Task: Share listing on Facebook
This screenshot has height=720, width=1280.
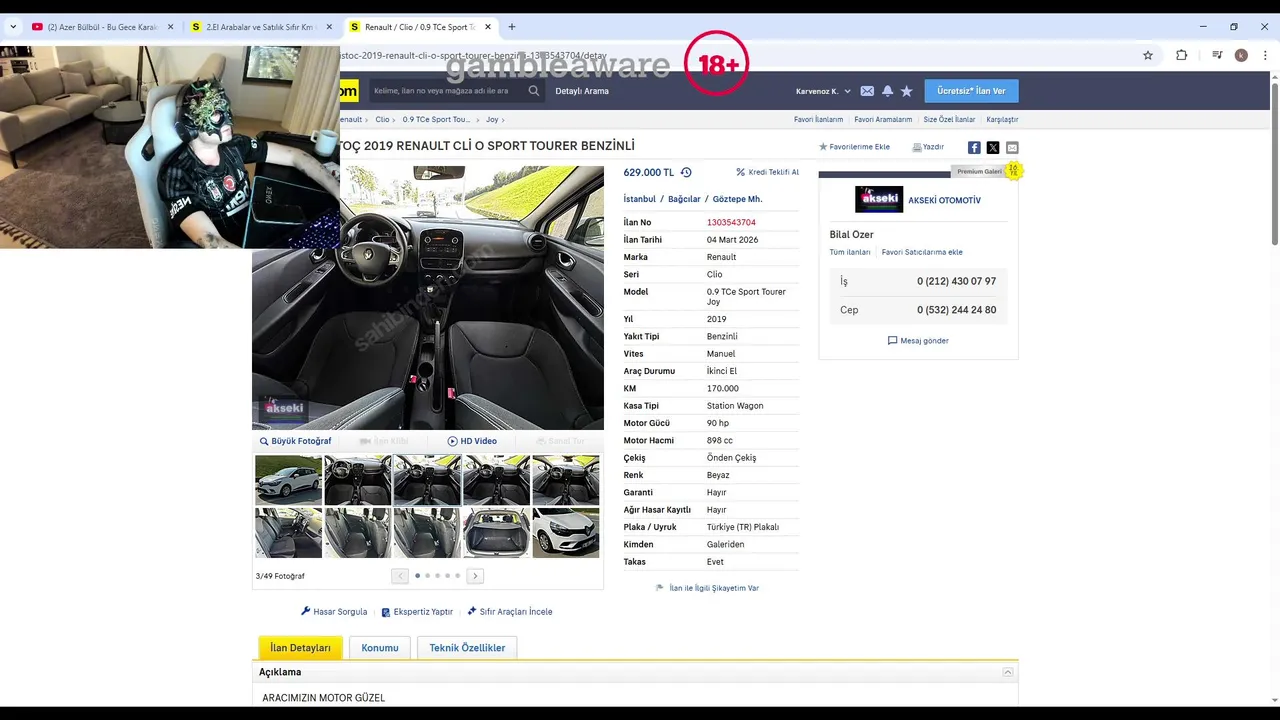Action: 974,147
